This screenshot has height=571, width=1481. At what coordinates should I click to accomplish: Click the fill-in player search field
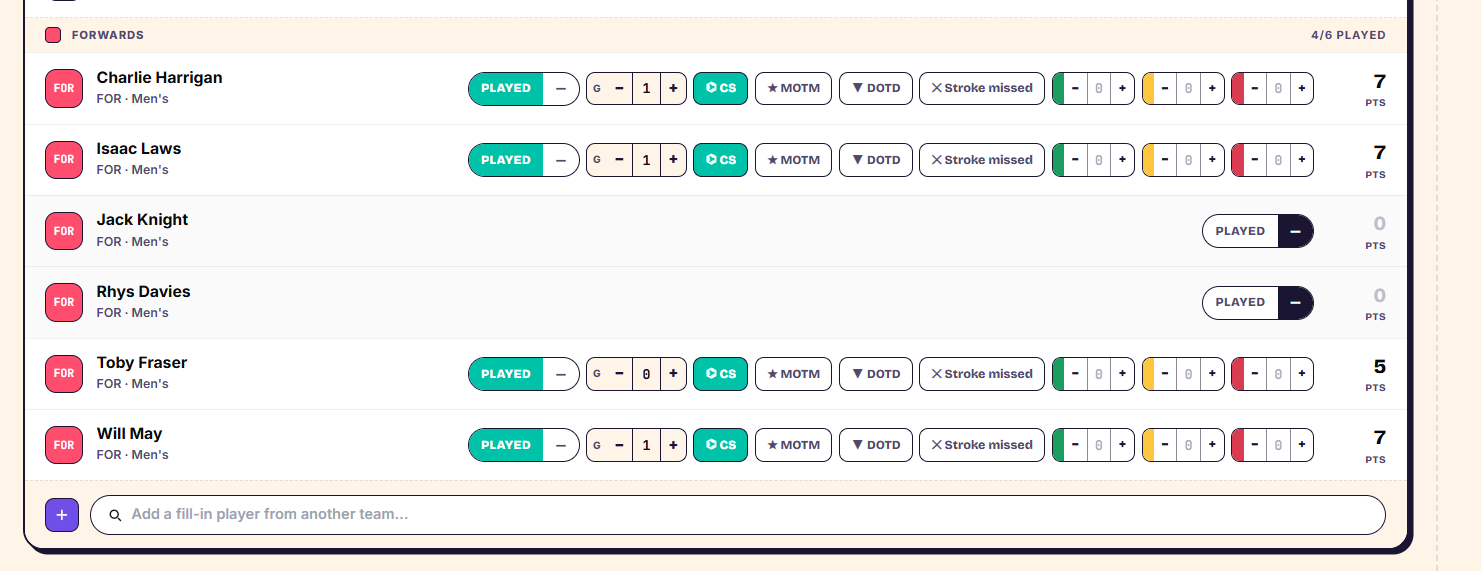coord(738,515)
